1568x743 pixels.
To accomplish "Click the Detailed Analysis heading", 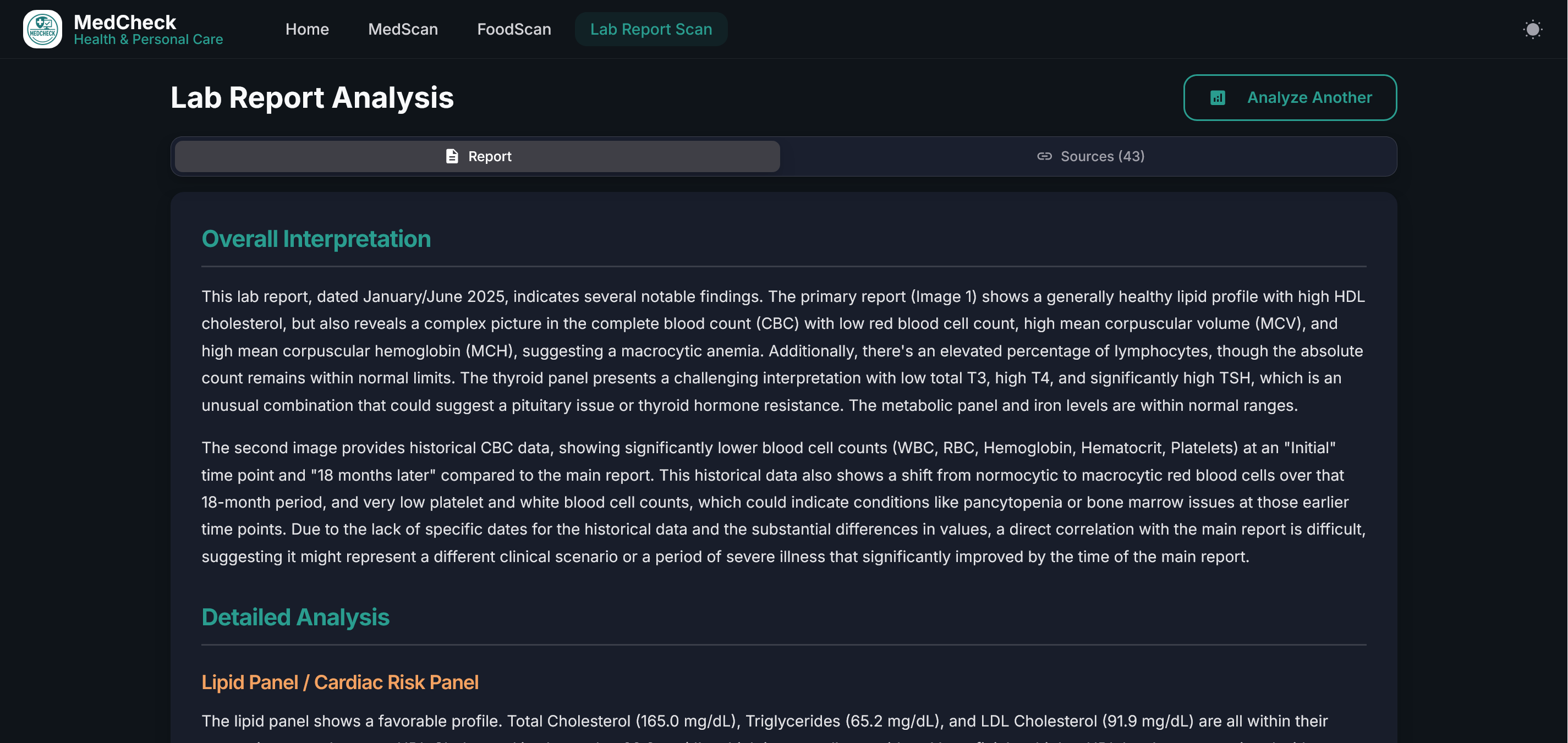I will click(x=295, y=617).
